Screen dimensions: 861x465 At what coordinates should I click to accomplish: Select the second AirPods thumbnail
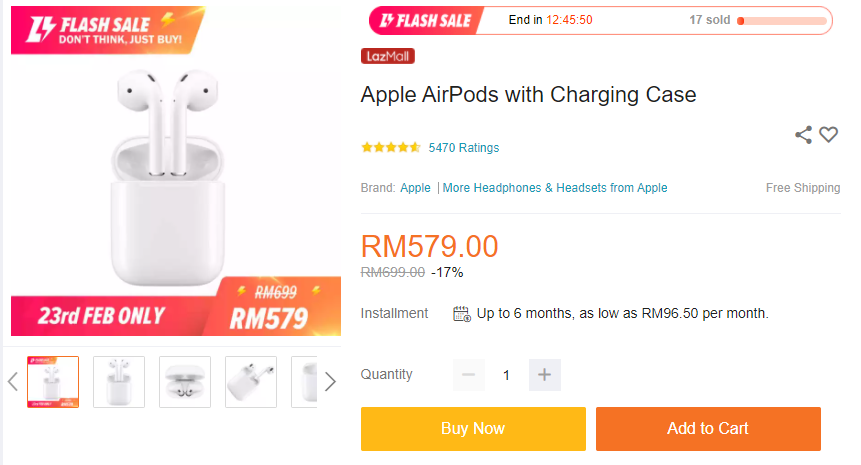point(119,382)
